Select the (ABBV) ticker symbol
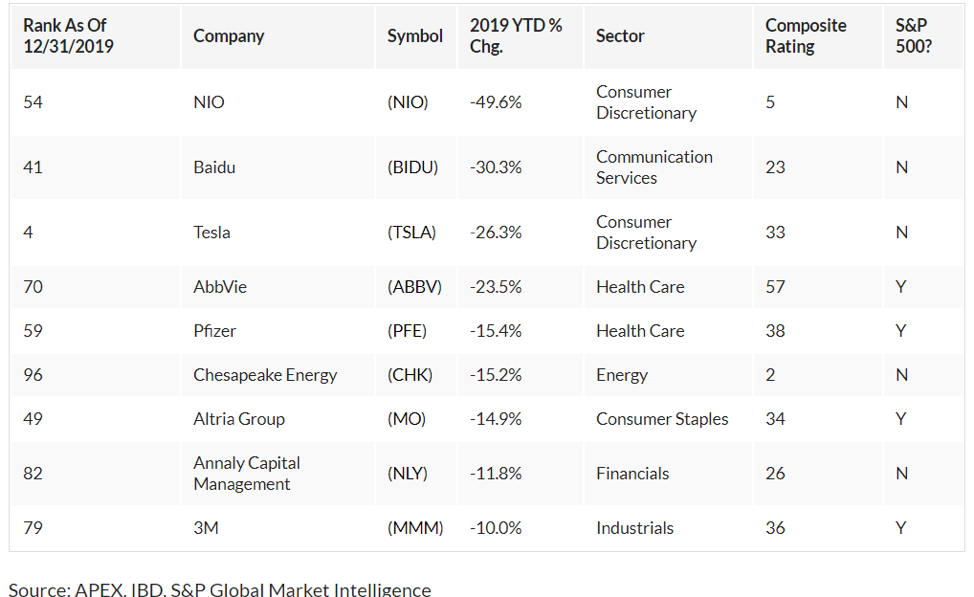This screenshot has width=974, height=597. click(x=414, y=287)
